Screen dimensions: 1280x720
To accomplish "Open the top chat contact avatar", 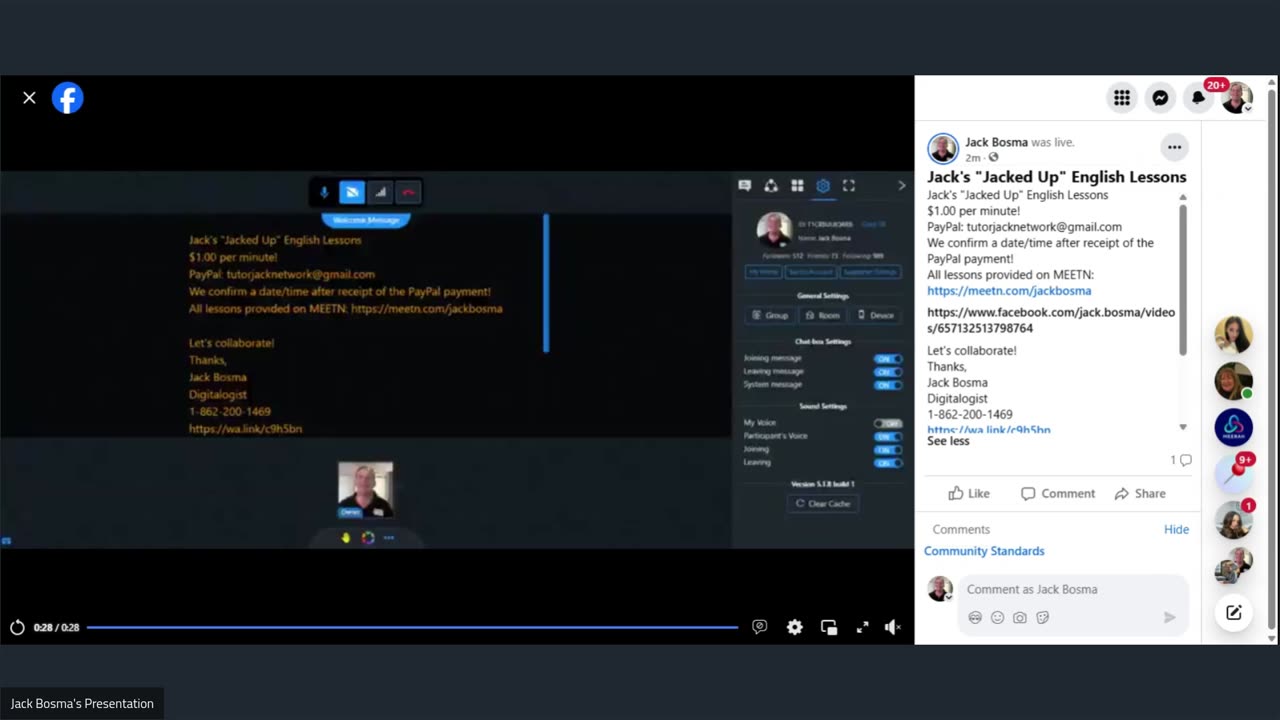I will [1233, 335].
